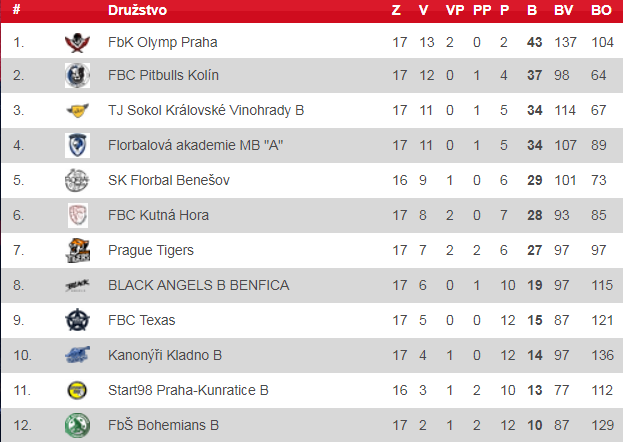Click the FbK Olymp Praha team logo

coord(77,42)
